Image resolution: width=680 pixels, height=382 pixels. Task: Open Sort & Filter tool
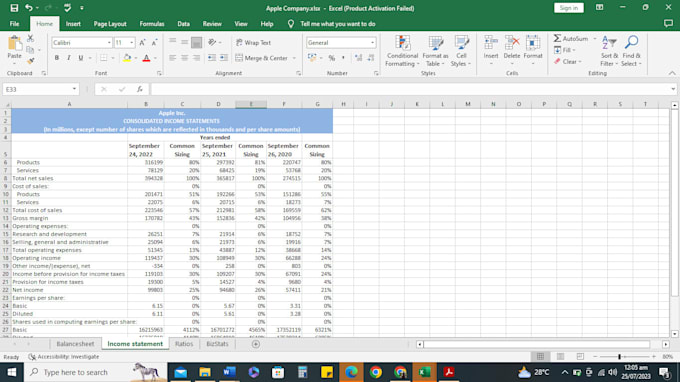click(x=609, y=51)
